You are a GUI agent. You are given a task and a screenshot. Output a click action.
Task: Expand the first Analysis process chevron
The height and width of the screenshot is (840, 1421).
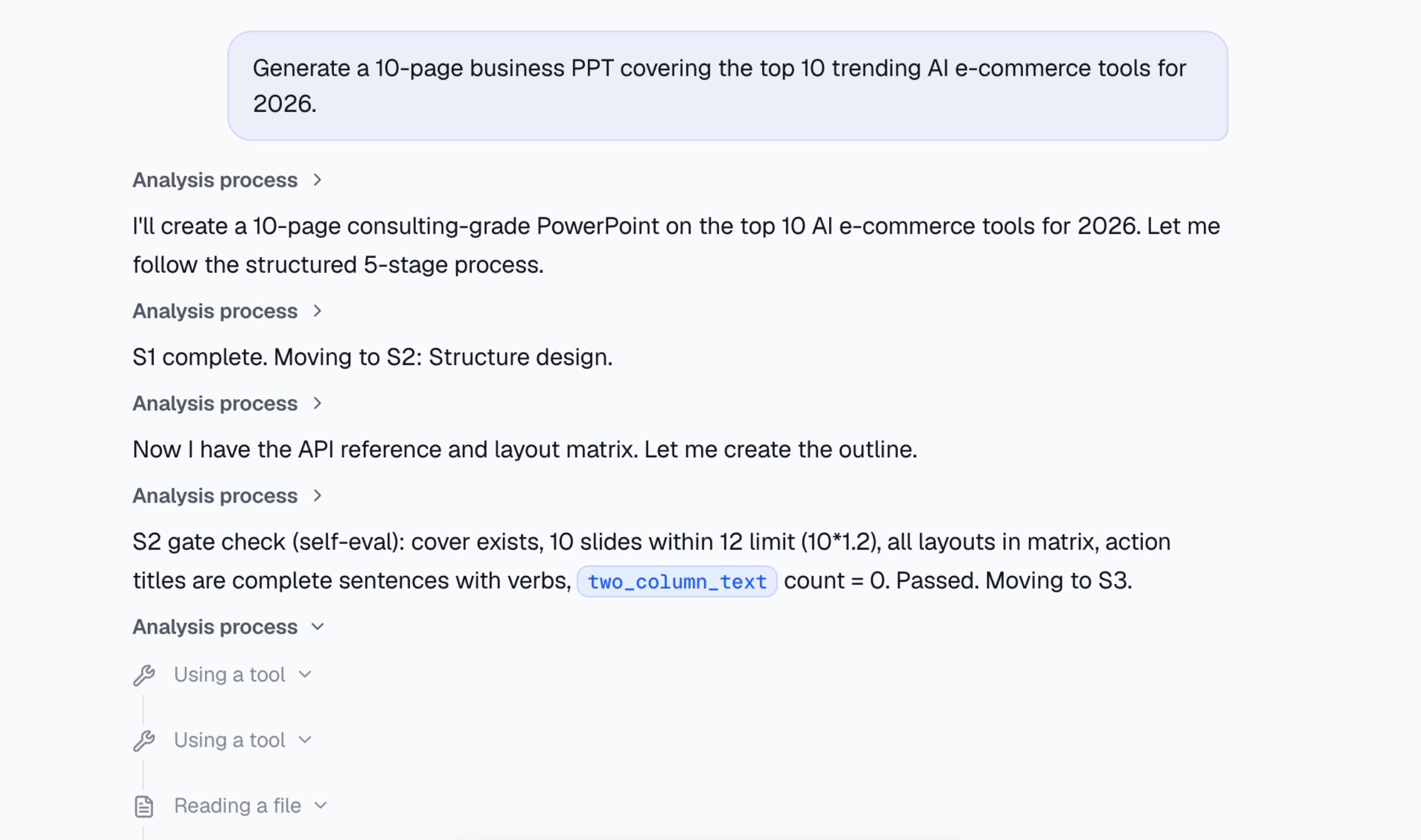tap(317, 180)
